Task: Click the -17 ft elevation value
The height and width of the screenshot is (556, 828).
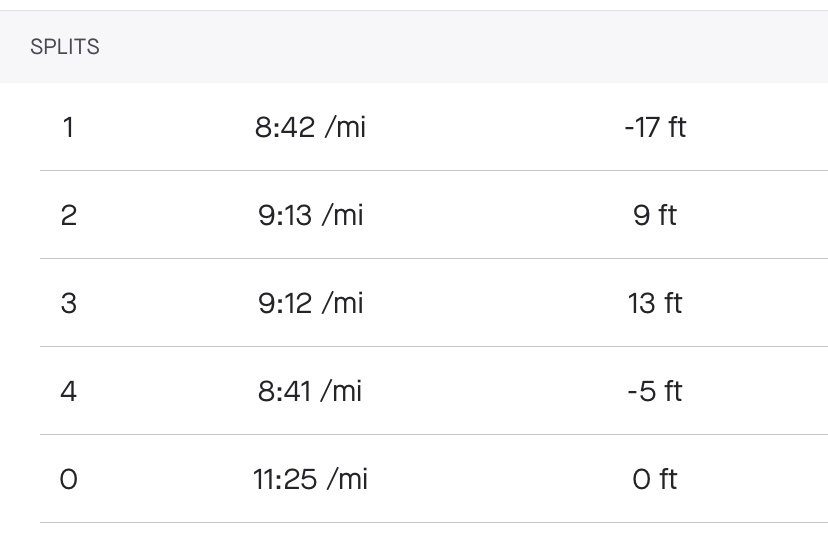Action: pos(655,127)
